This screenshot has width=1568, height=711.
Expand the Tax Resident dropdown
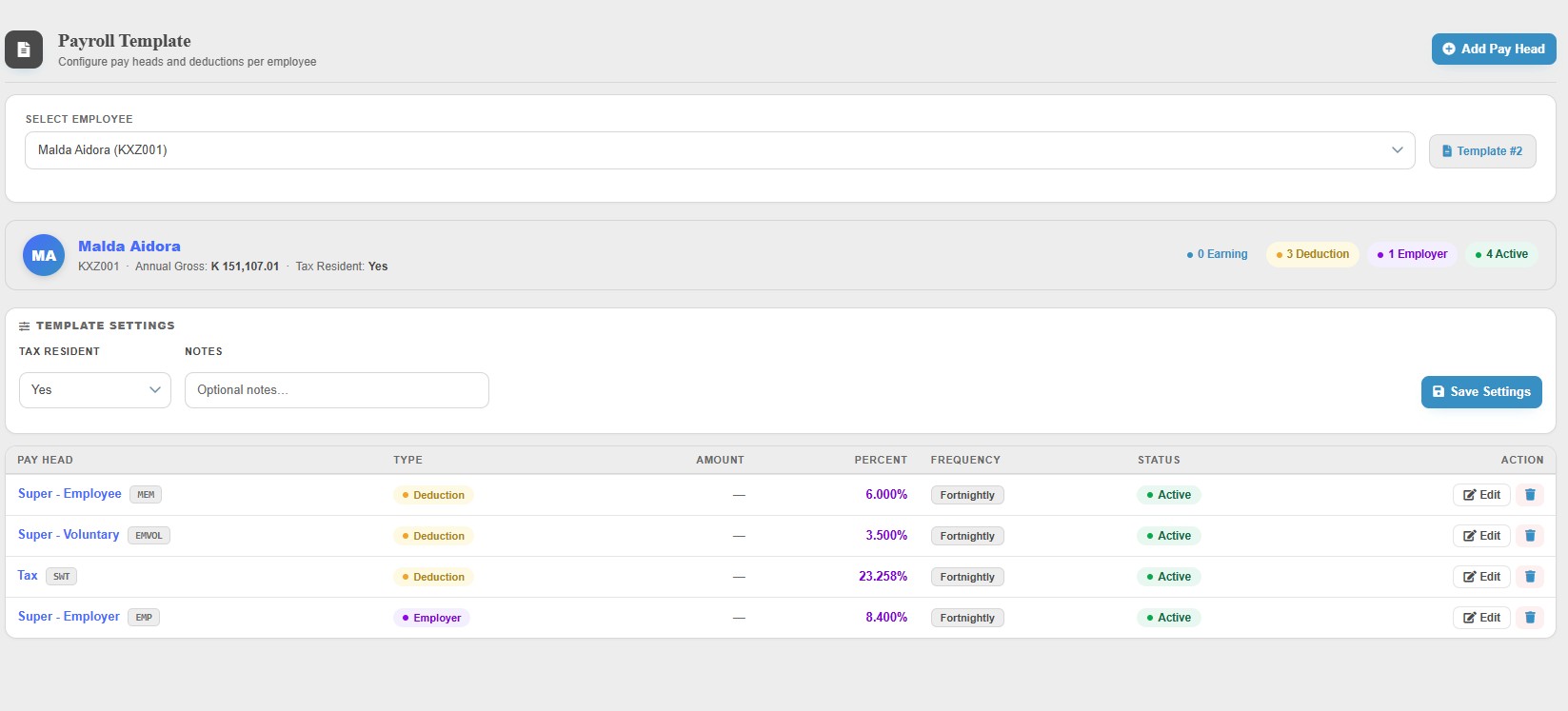(95, 390)
